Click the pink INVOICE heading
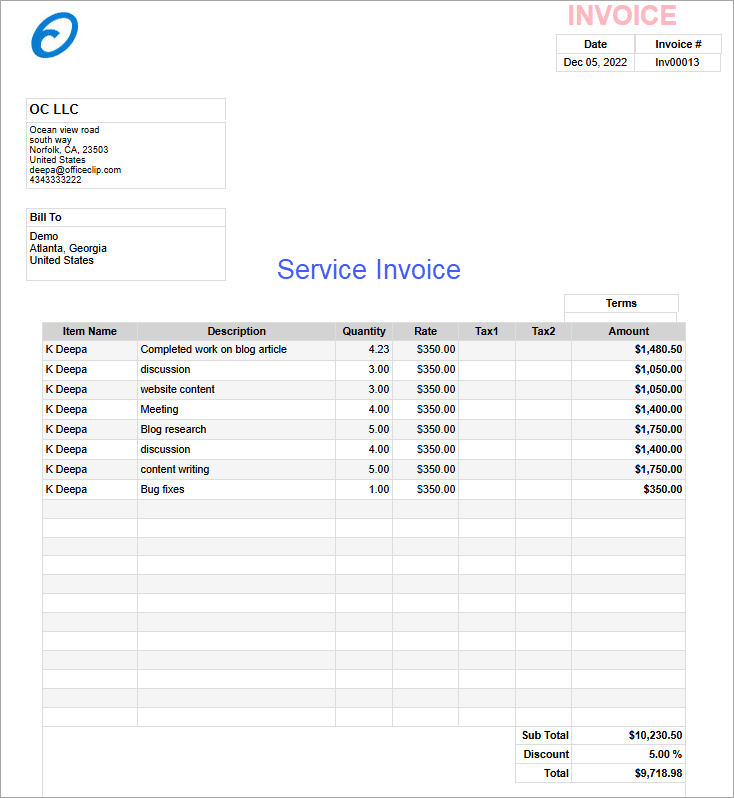 pyautogui.click(x=622, y=16)
